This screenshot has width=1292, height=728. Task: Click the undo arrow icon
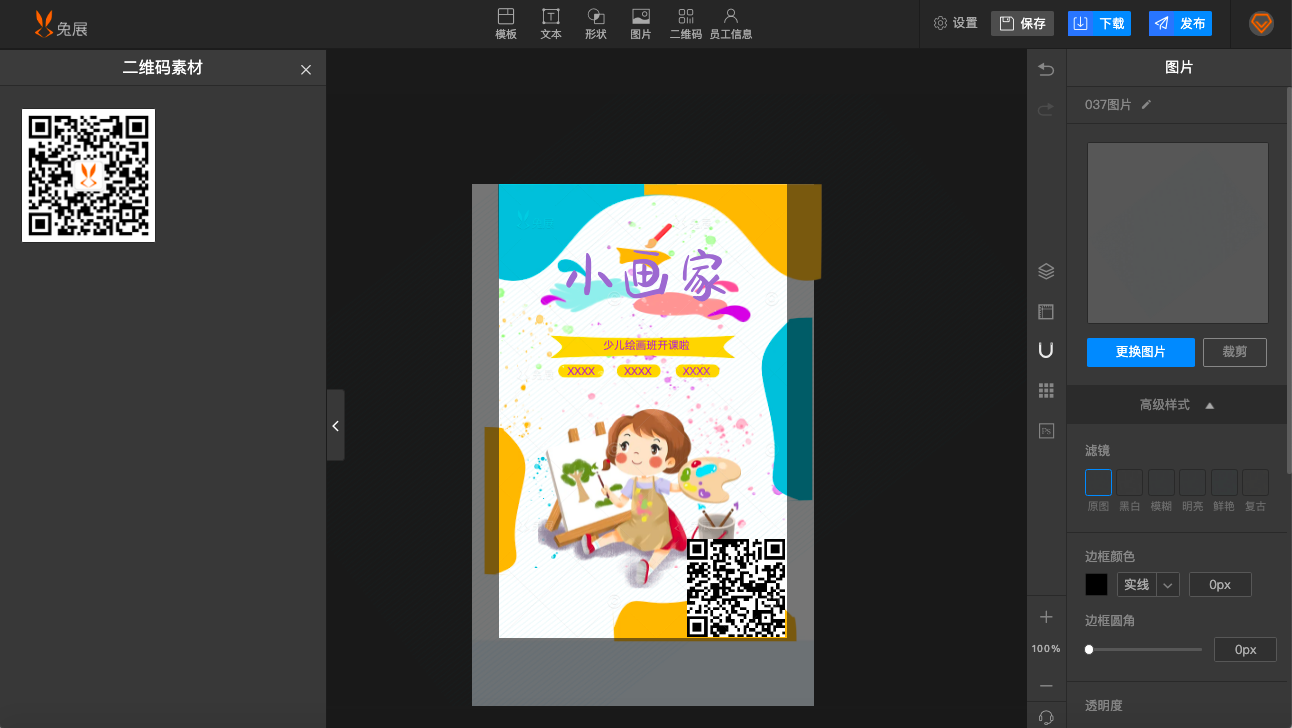pos(1046,69)
